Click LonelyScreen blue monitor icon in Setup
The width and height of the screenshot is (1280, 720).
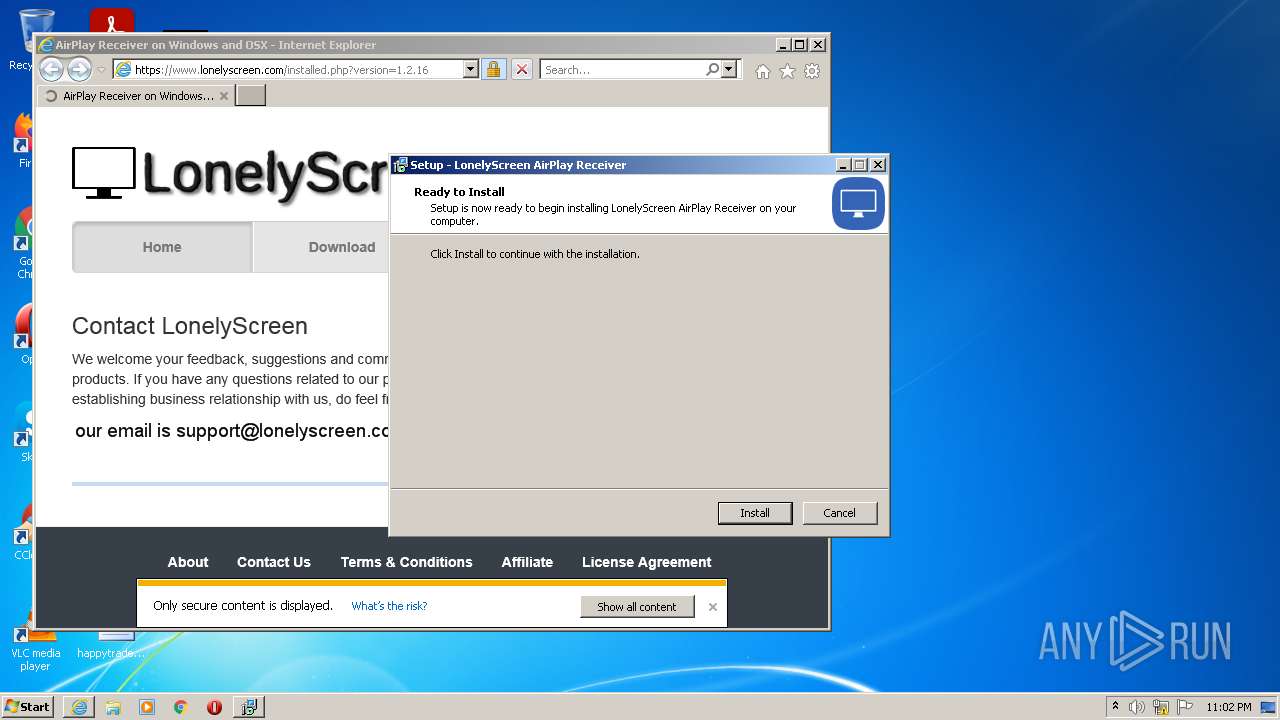[x=858, y=203]
